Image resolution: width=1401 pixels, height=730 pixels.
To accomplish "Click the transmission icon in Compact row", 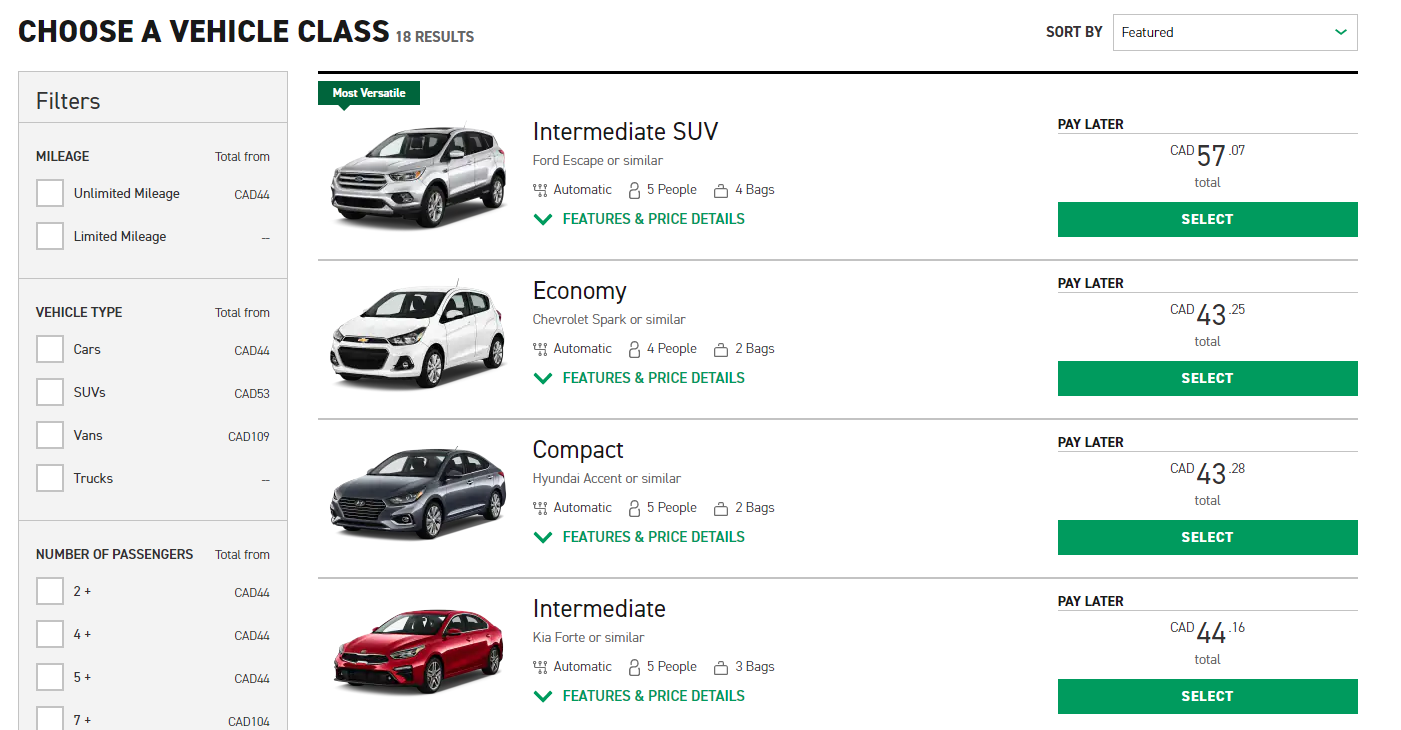I will tap(541, 508).
